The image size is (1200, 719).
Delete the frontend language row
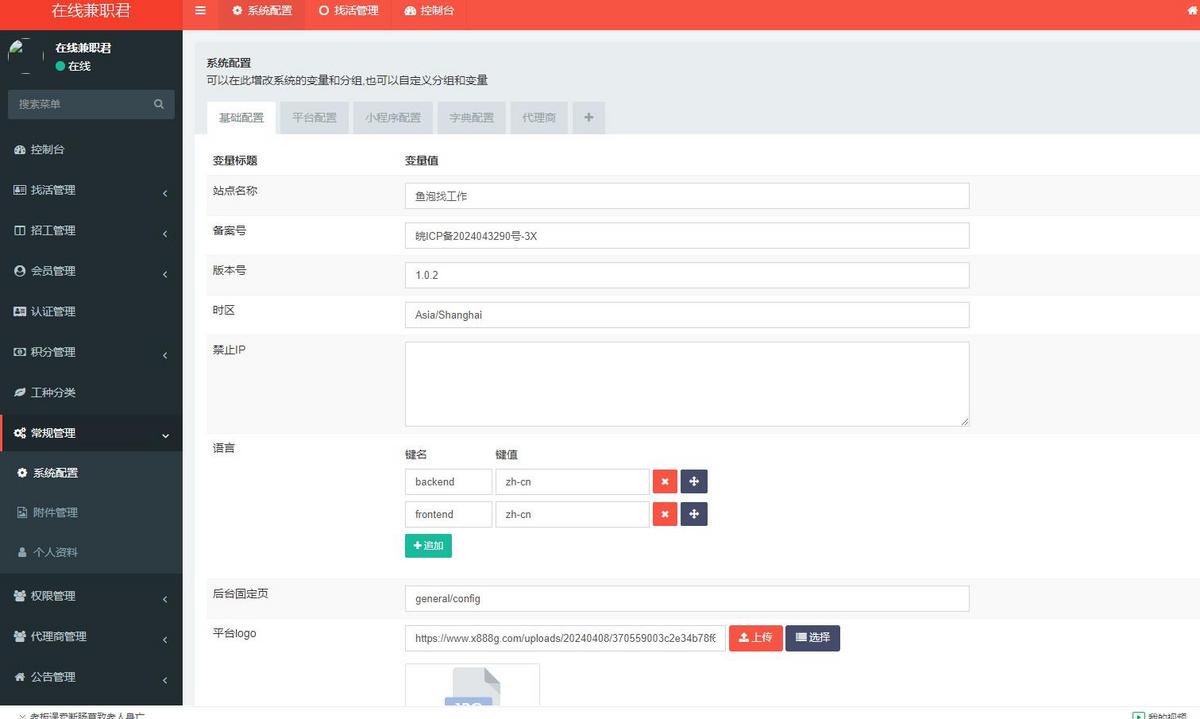665,514
